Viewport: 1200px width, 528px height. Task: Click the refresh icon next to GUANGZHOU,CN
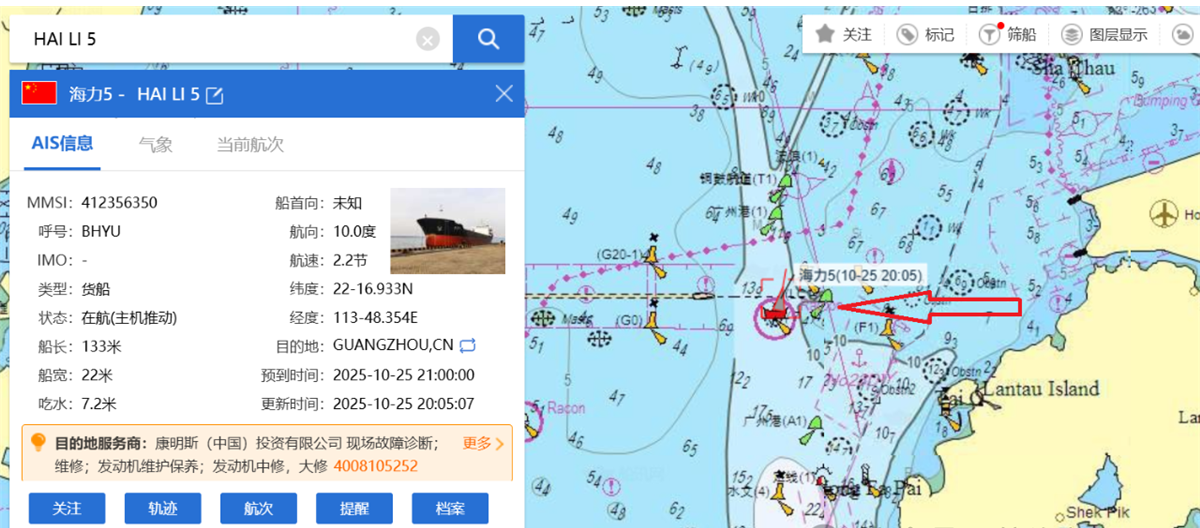pyautogui.click(x=467, y=345)
